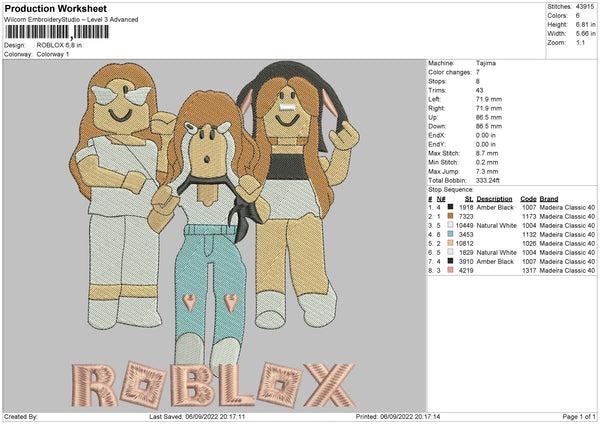Screen dimensions: 600x424
Task: Click the Width value 5.66 in
Action: coord(585,34)
